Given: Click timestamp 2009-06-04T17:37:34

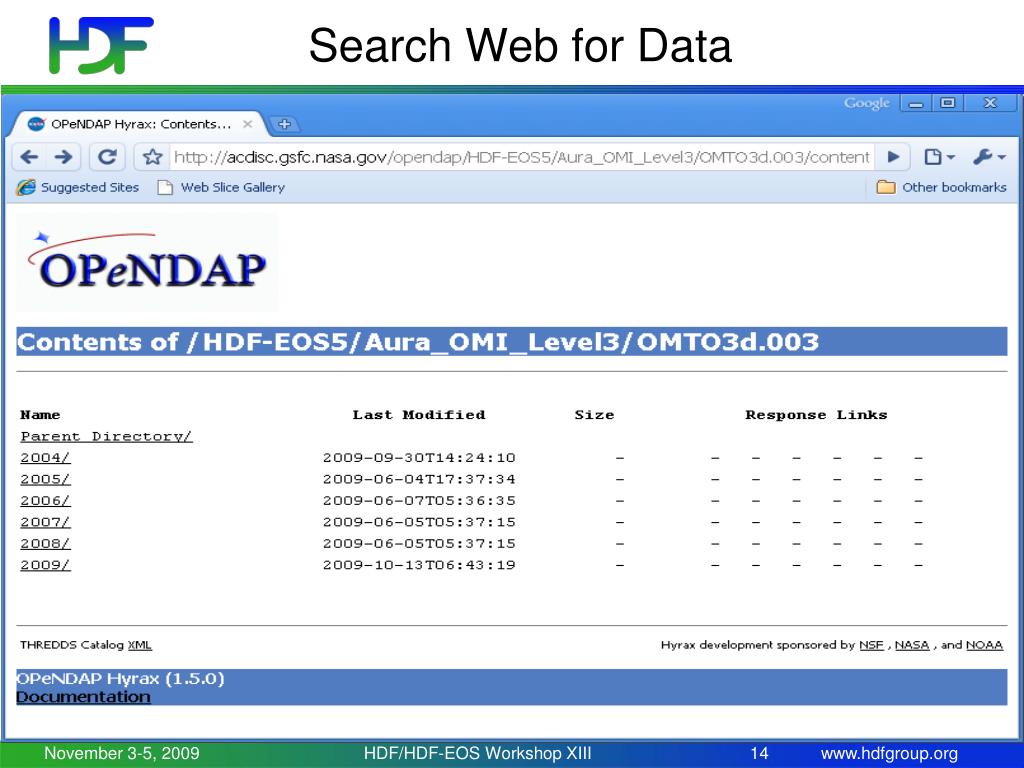Looking at the screenshot, I should tap(419, 479).
